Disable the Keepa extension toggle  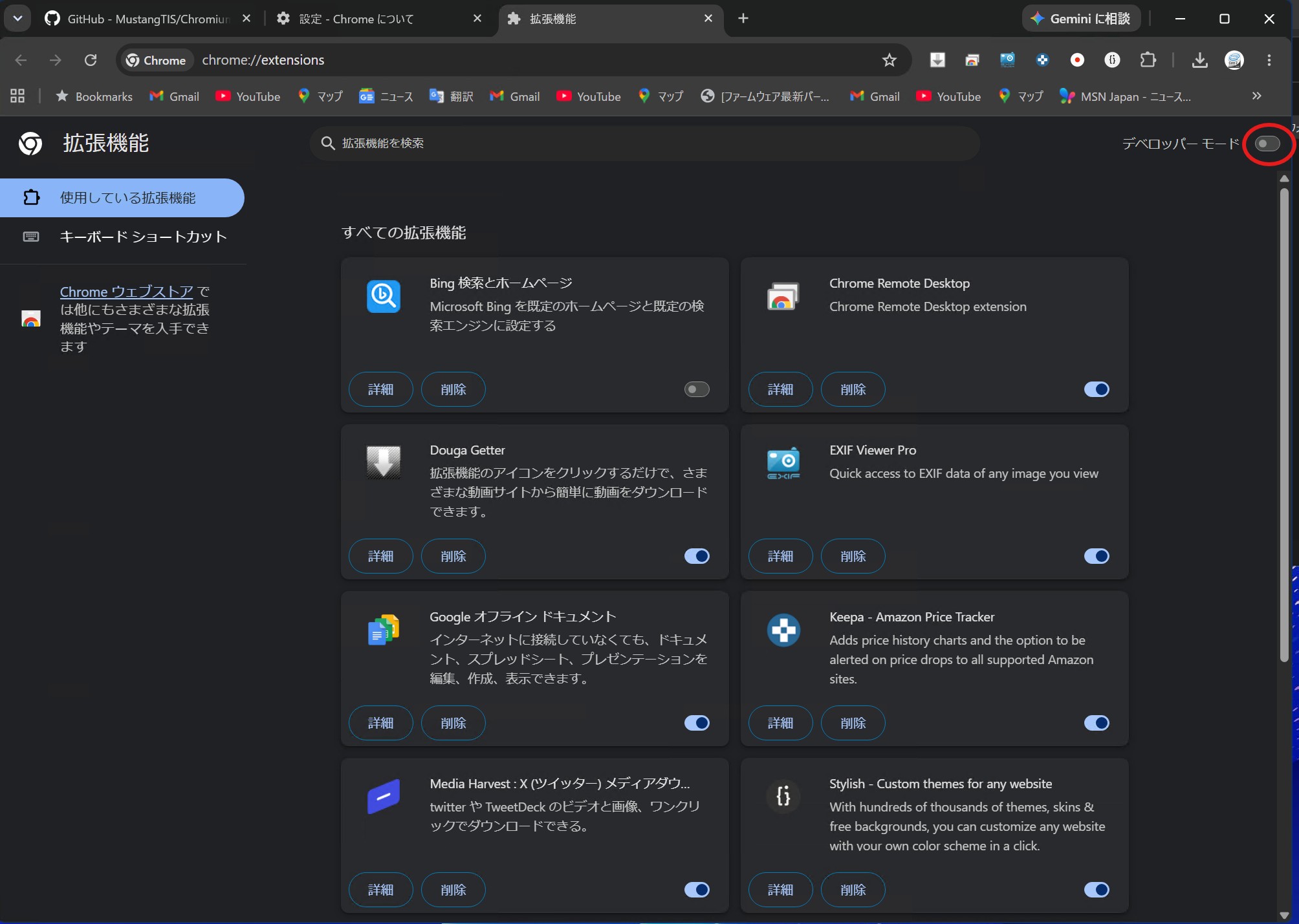point(1097,723)
